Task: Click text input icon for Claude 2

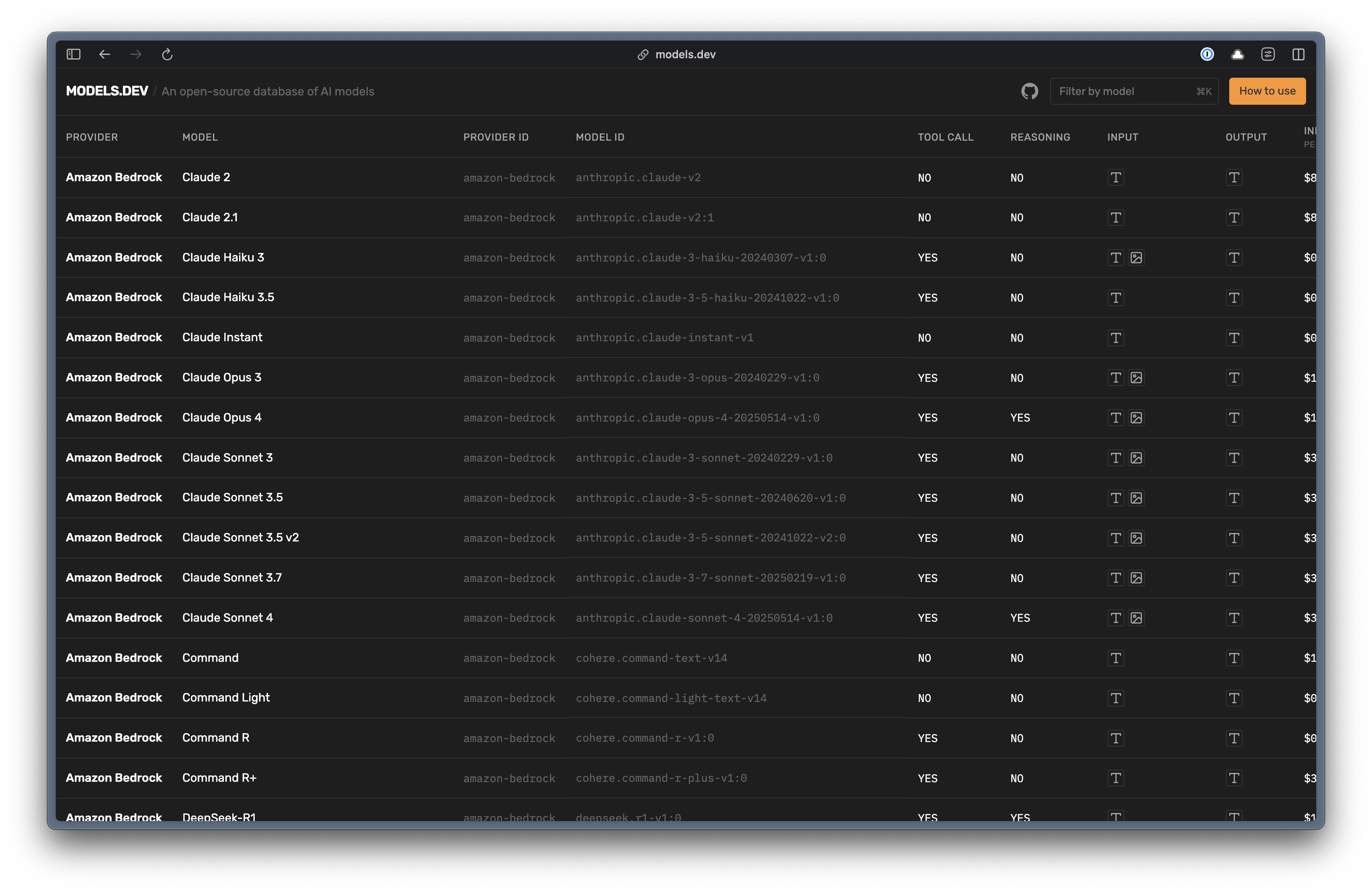Action: click(x=1116, y=177)
